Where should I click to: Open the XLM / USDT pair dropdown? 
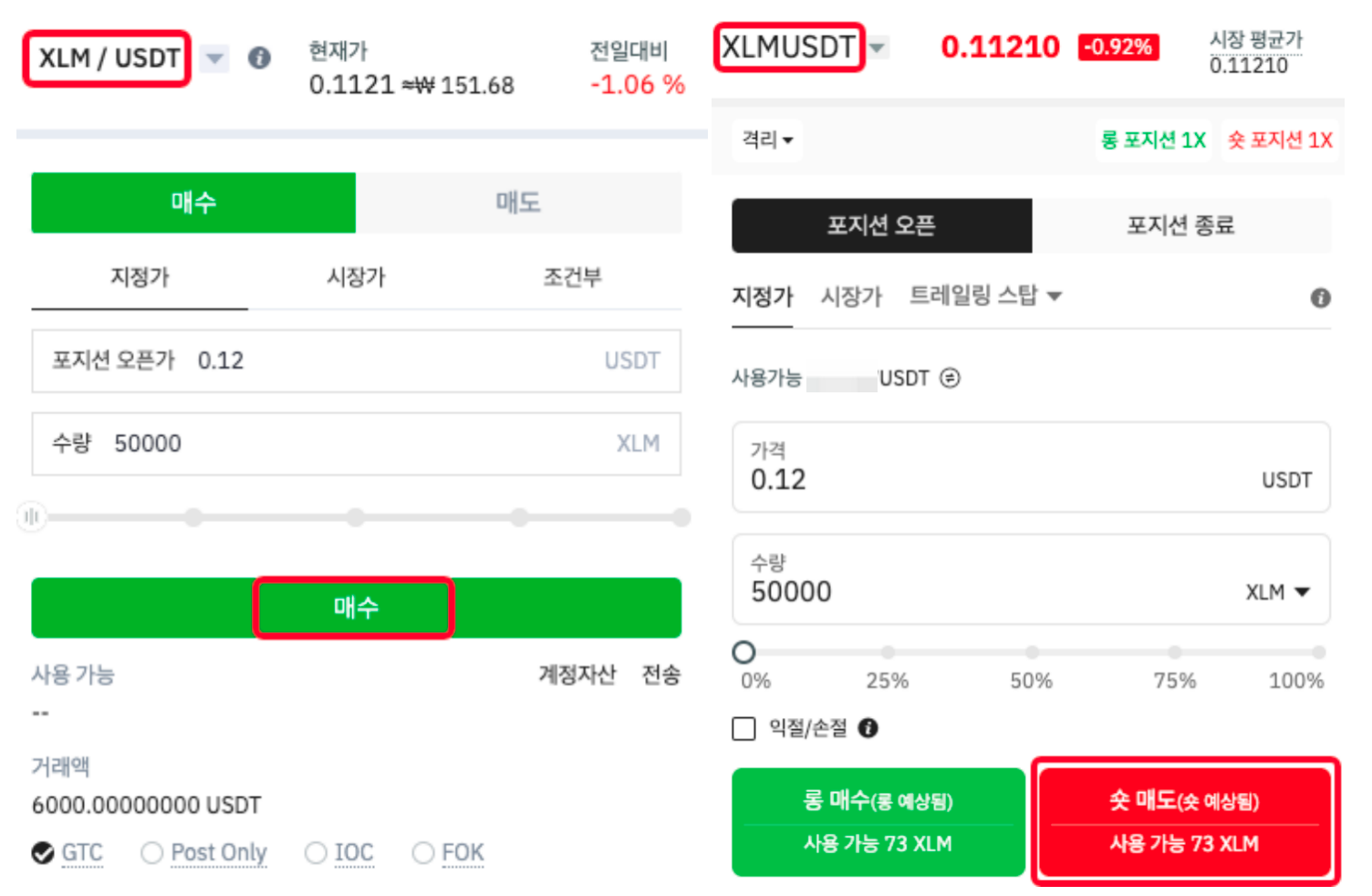click(x=214, y=58)
